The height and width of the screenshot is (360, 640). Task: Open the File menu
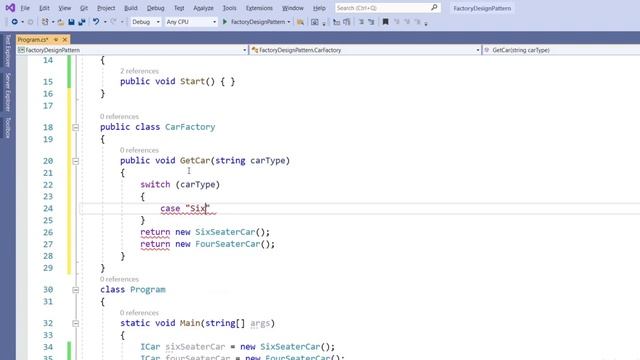click(25, 8)
